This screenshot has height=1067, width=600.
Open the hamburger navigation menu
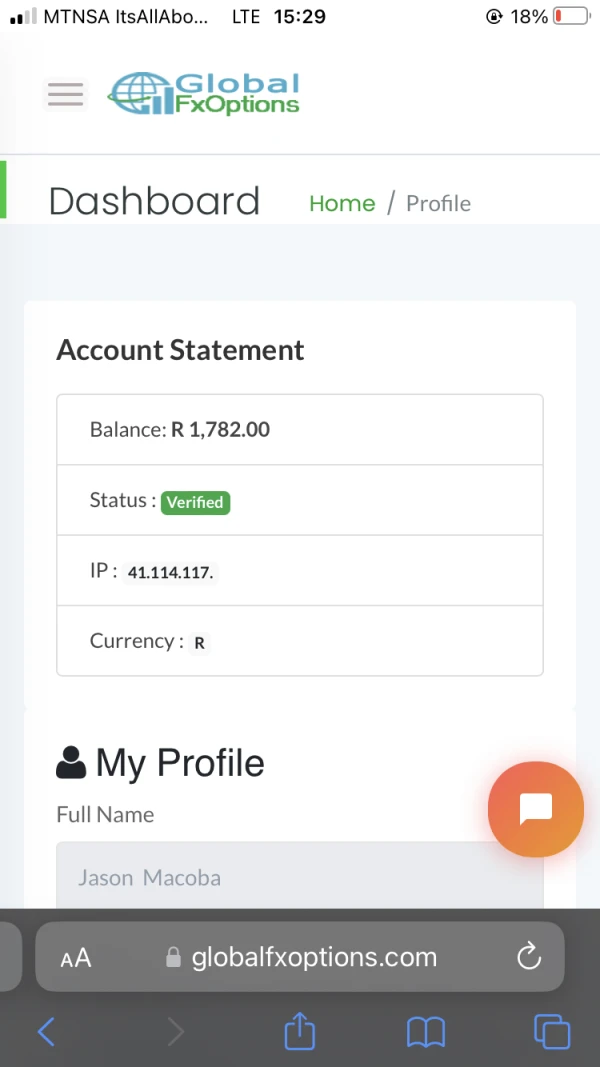point(66,95)
